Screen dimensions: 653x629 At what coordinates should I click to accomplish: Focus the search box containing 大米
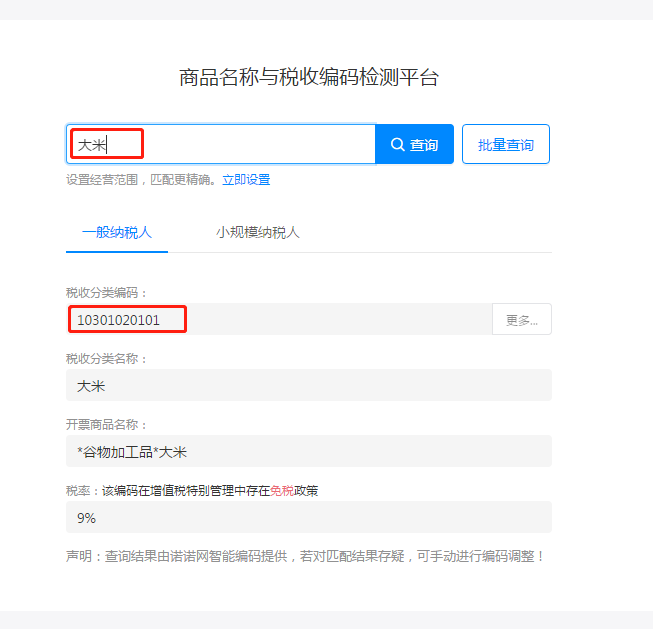220,145
